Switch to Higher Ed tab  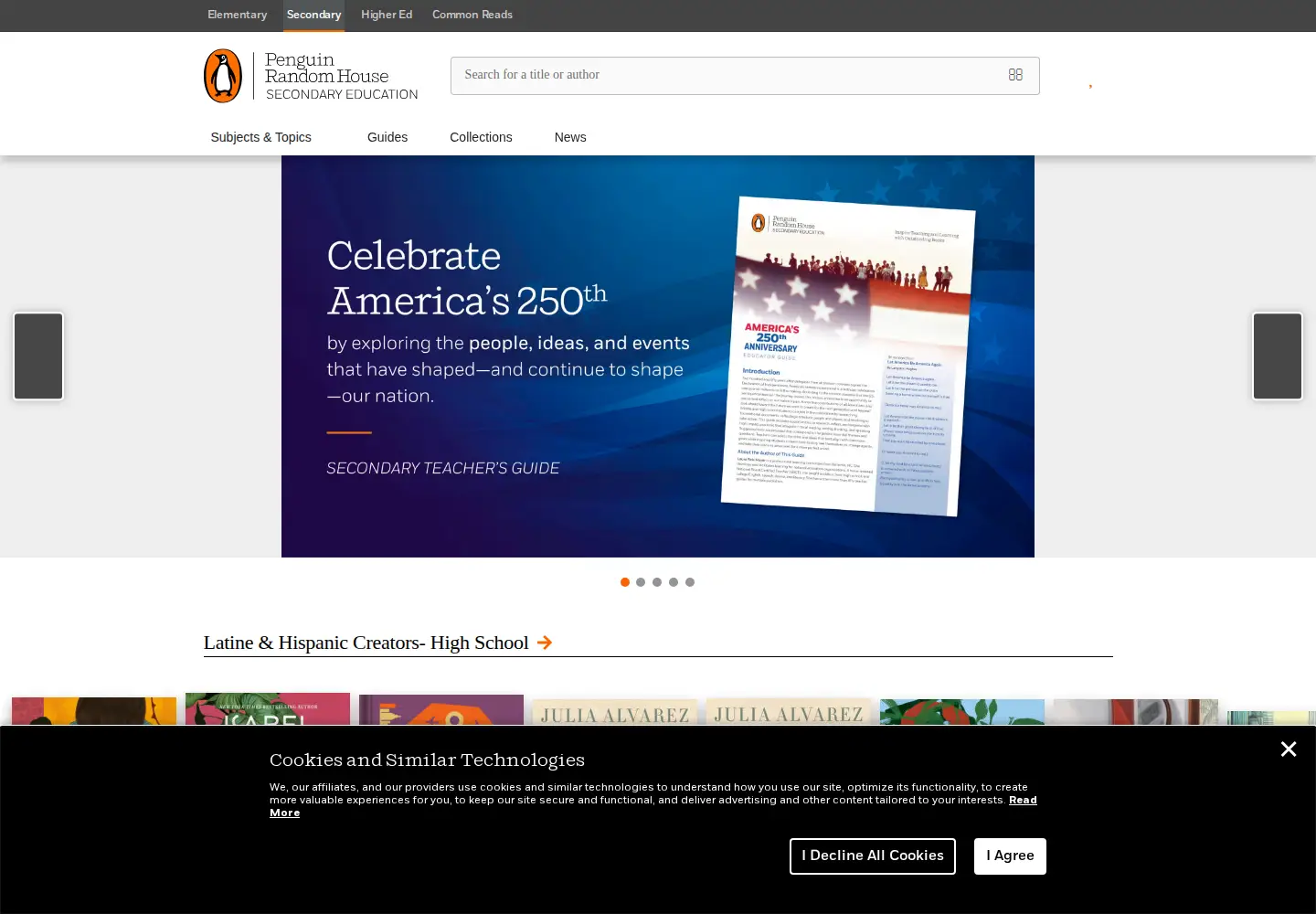(x=387, y=15)
